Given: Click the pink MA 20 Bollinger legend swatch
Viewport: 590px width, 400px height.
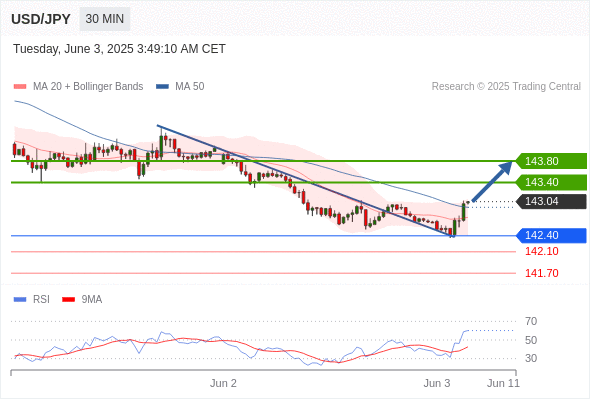Looking at the screenshot, I should pyautogui.click(x=20, y=87).
